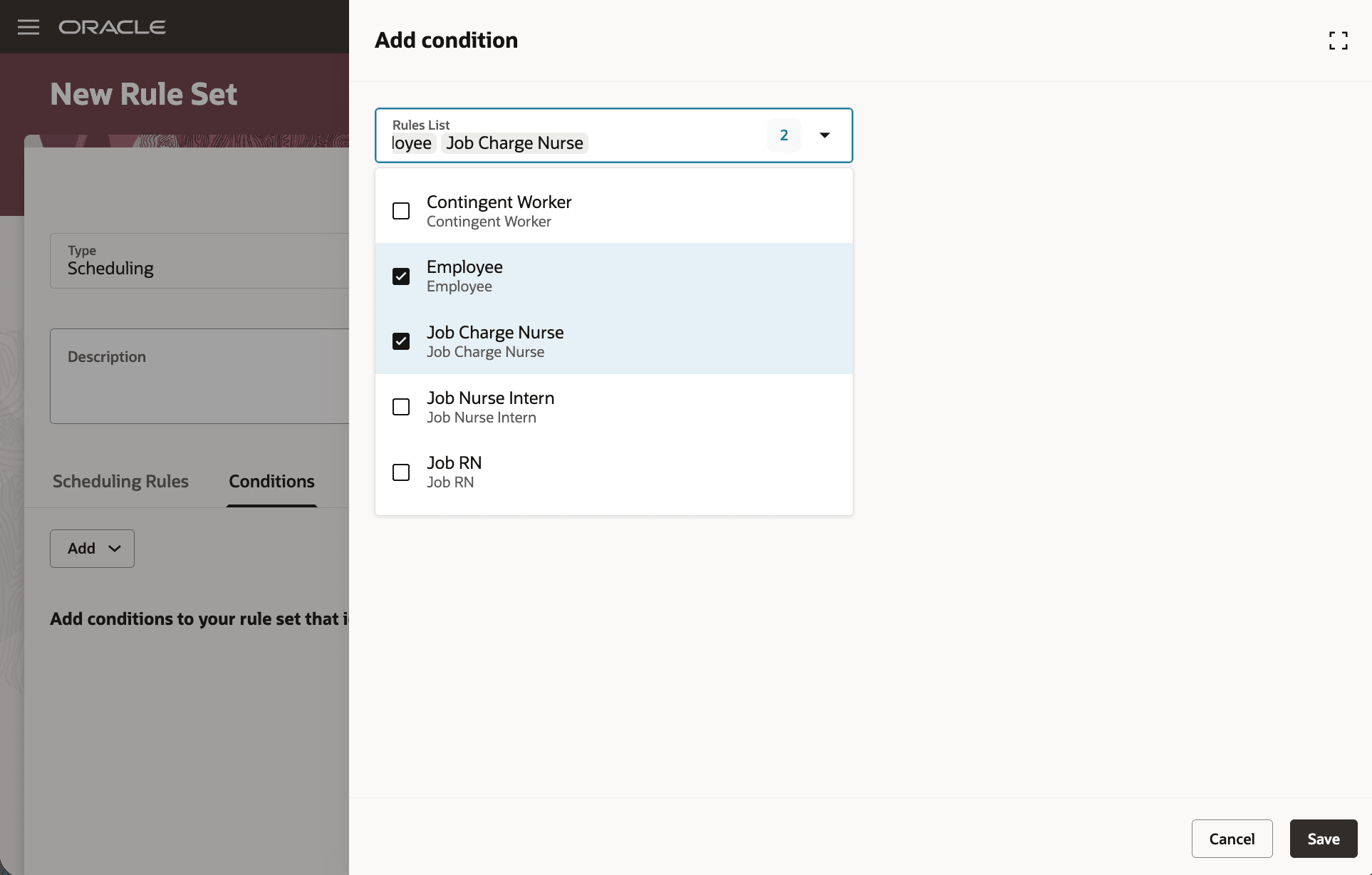
Task: Switch to the Scheduling Rules tab
Action: (x=120, y=481)
